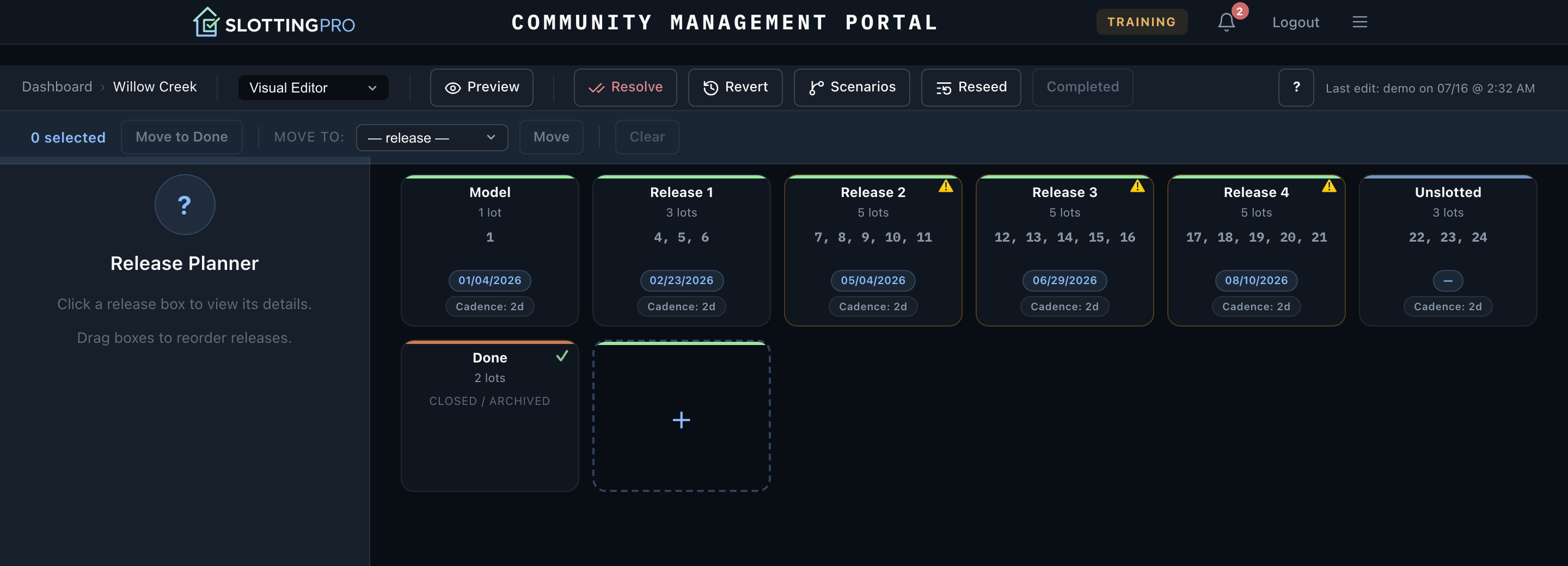Screen dimensions: 1568x566
Task: Click CLOSED / ARCHIVED text
Action: [x=489, y=401]
